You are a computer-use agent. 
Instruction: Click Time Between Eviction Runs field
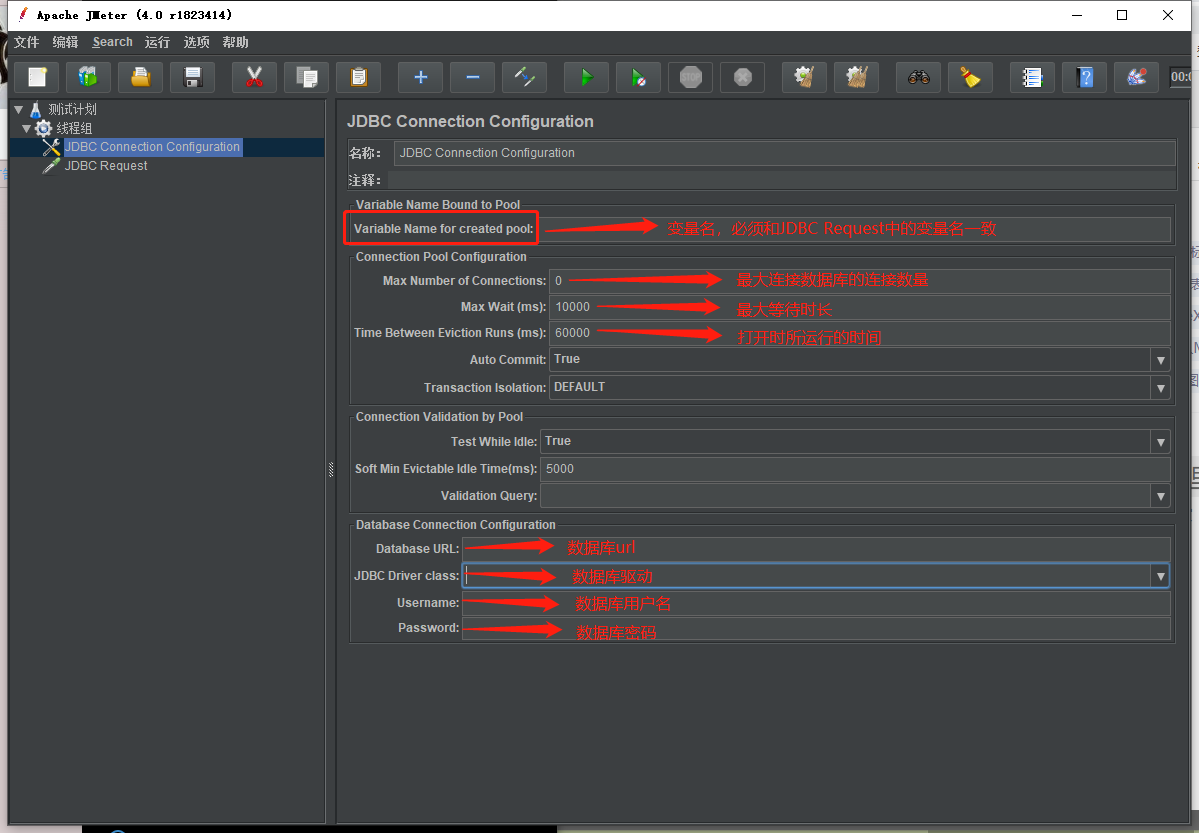(860, 333)
